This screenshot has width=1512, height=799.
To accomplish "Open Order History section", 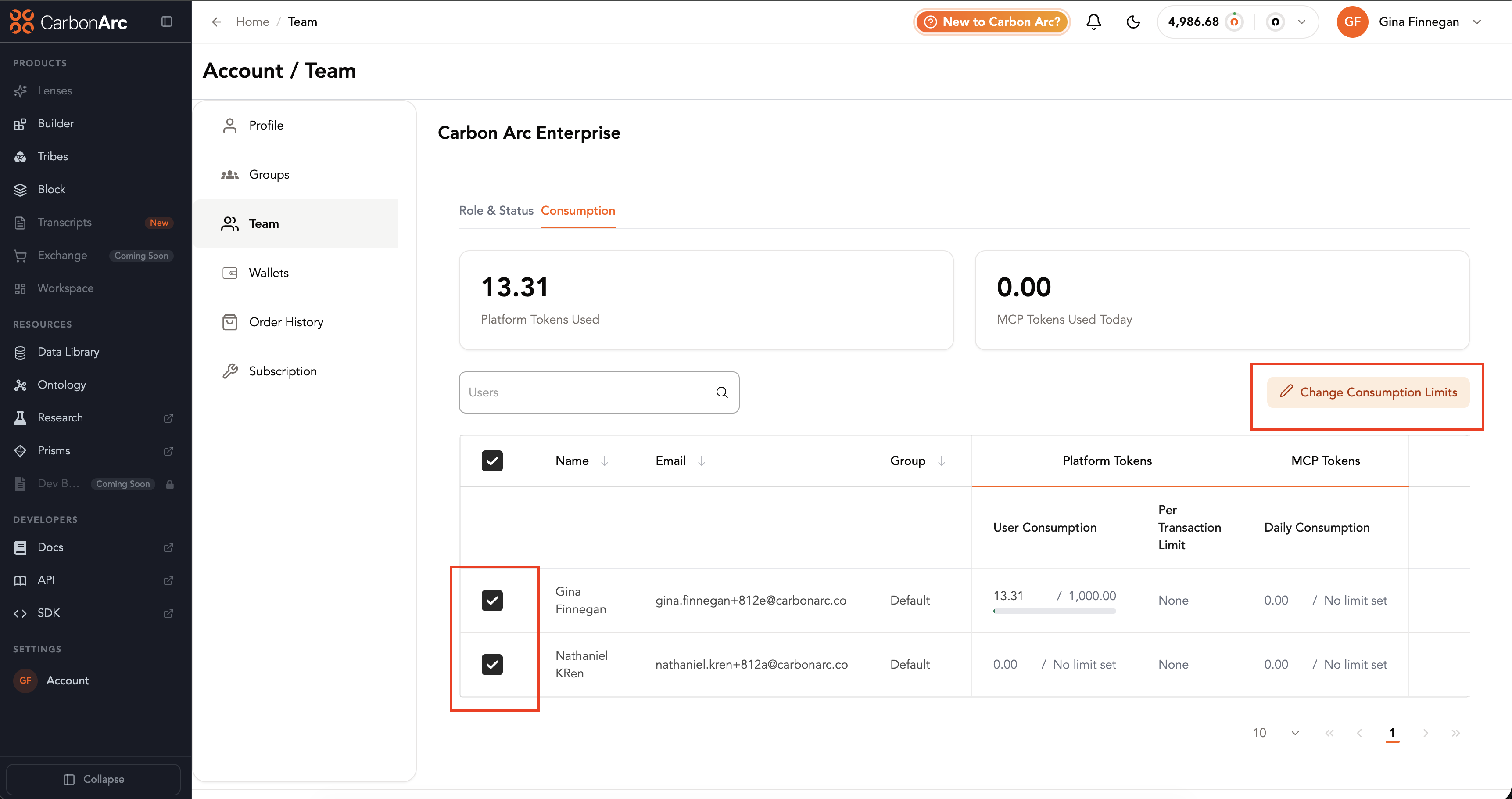I will [296, 322].
